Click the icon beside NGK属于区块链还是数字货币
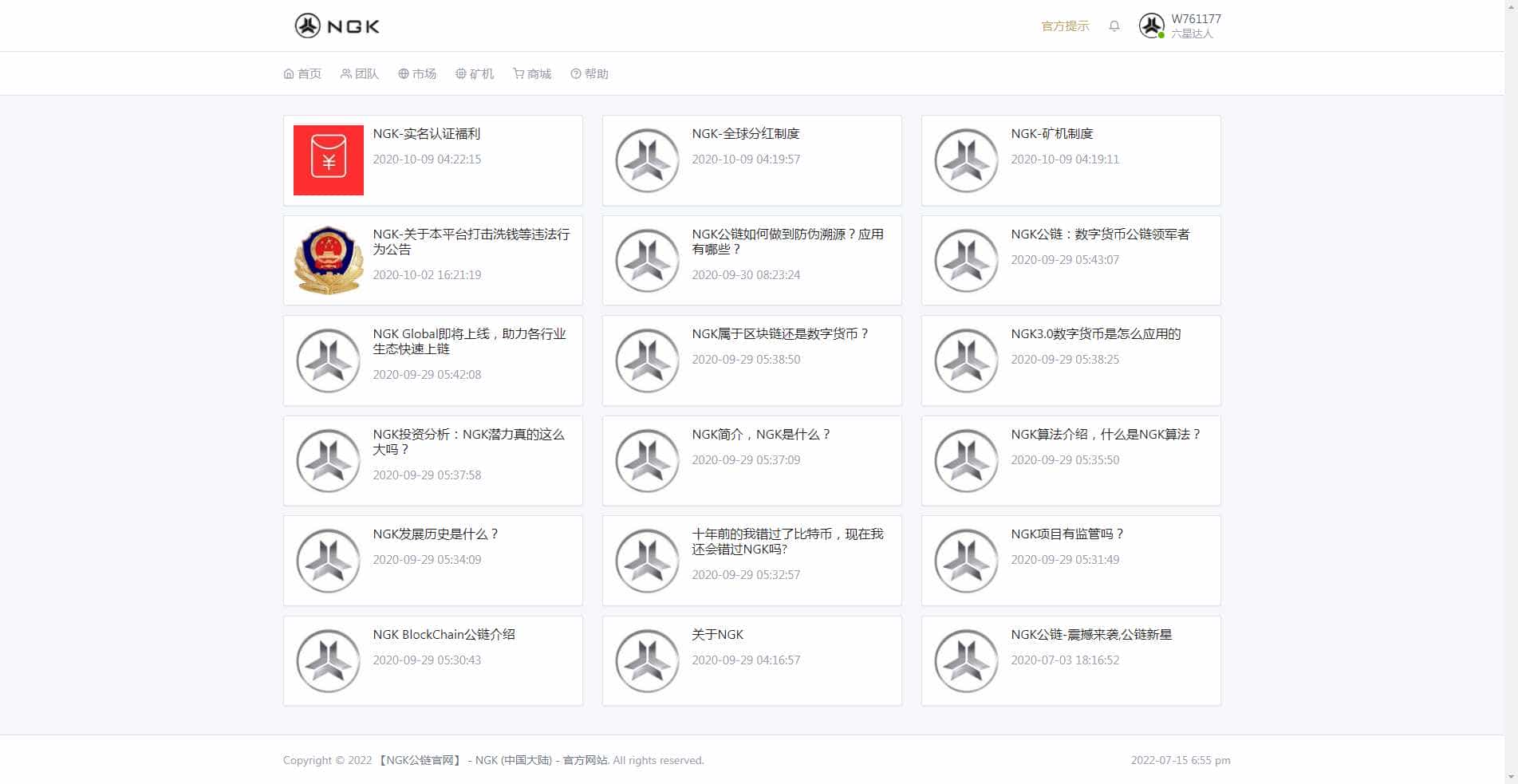 tap(647, 360)
